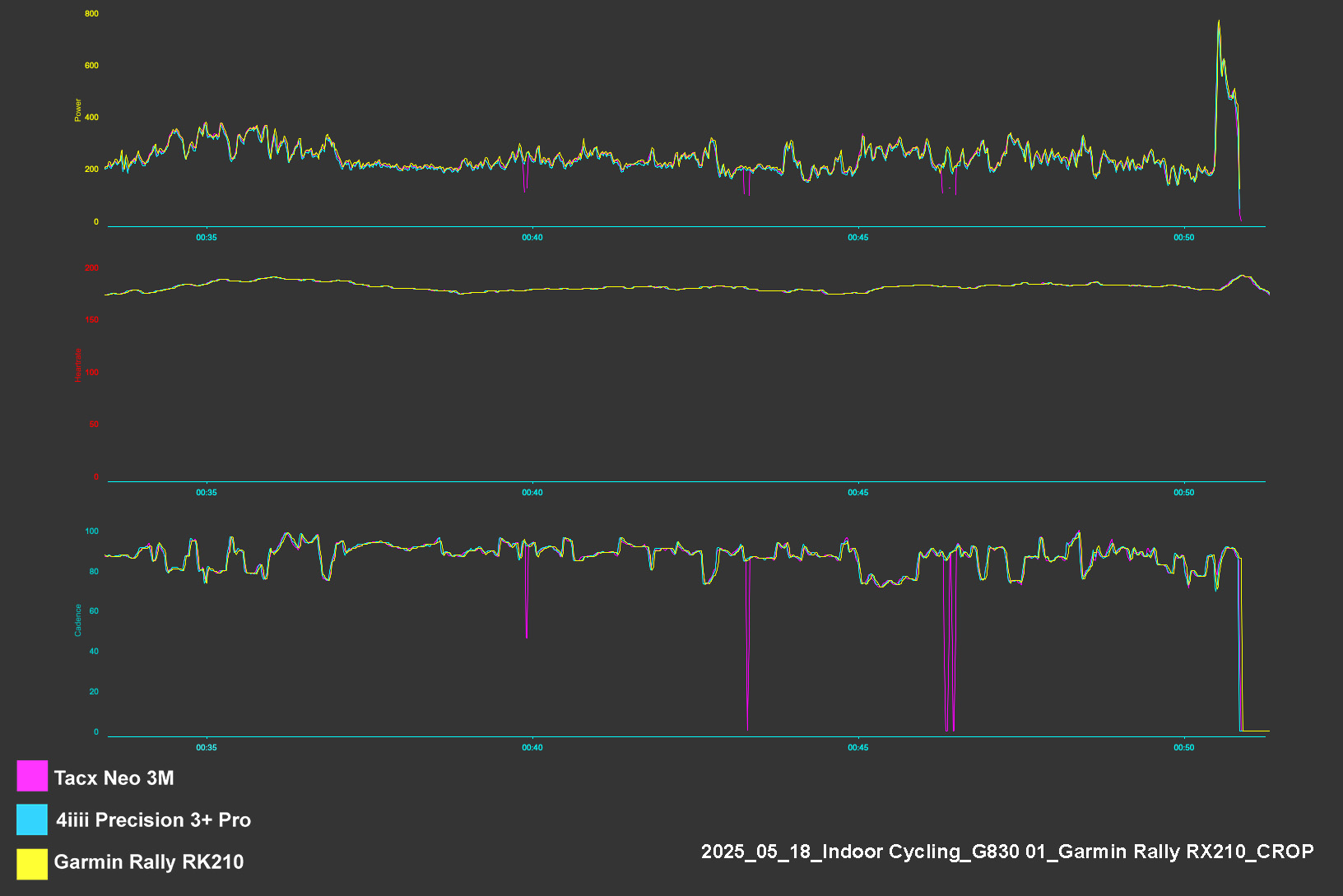This screenshot has width=1343, height=896.
Task: Click the Heartrate axis label
Action: [x=78, y=364]
